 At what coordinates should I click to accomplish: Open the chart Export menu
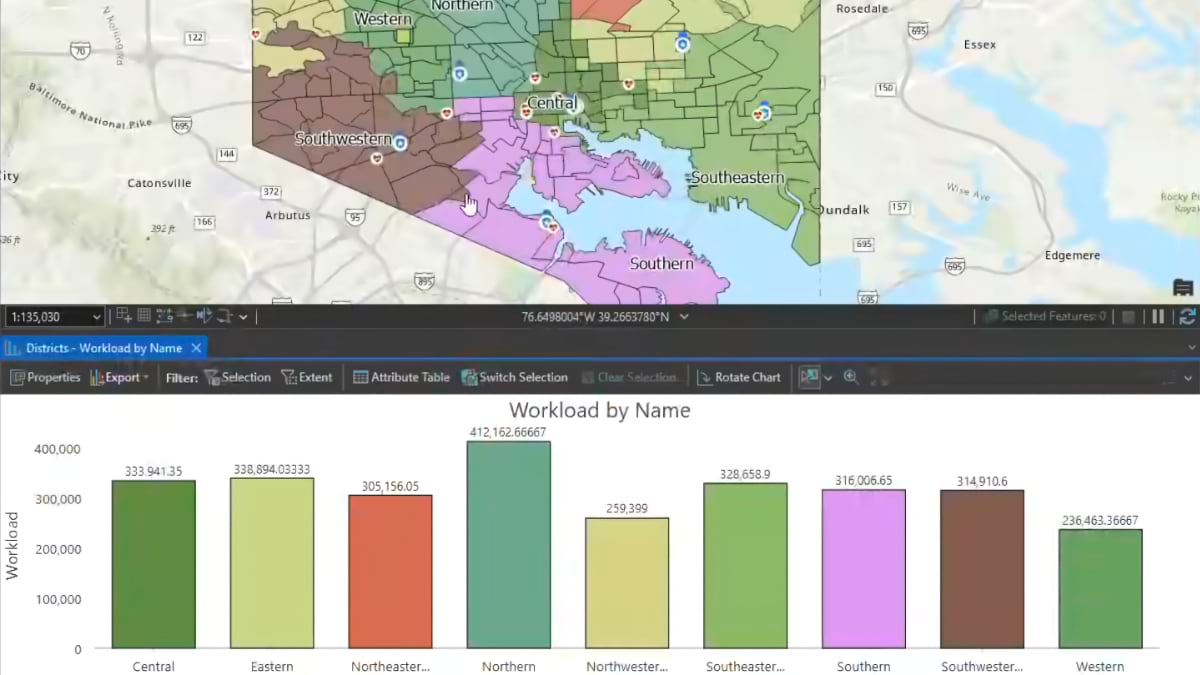coord(119,377)
